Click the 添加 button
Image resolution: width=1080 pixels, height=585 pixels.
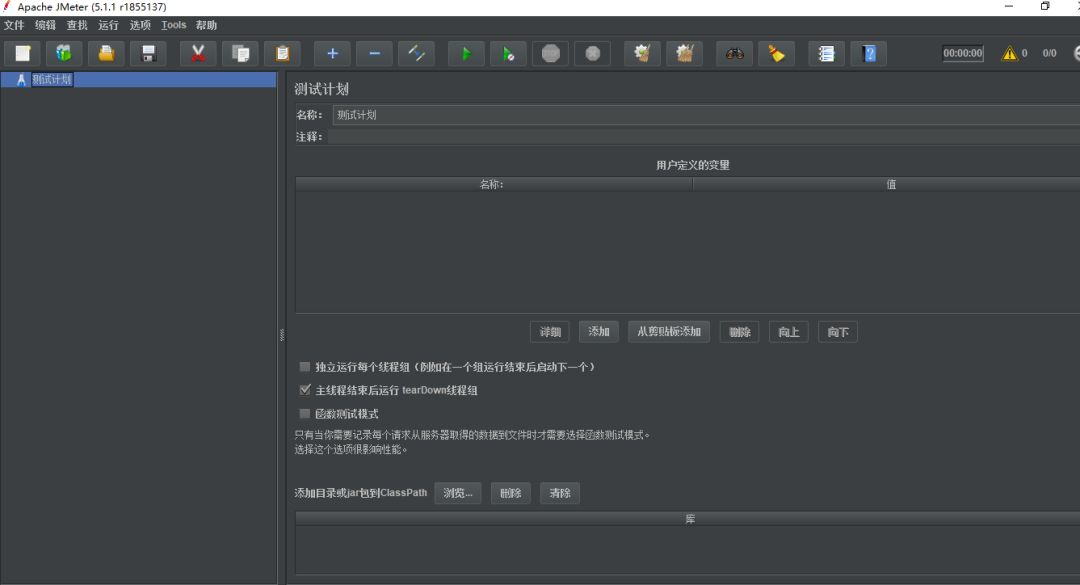(599, 332)
